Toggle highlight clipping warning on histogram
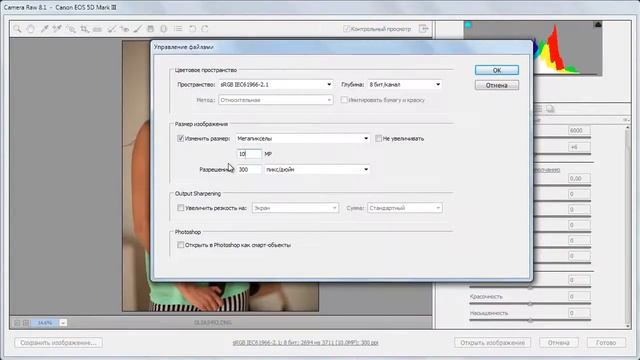 tap(598, 25)
